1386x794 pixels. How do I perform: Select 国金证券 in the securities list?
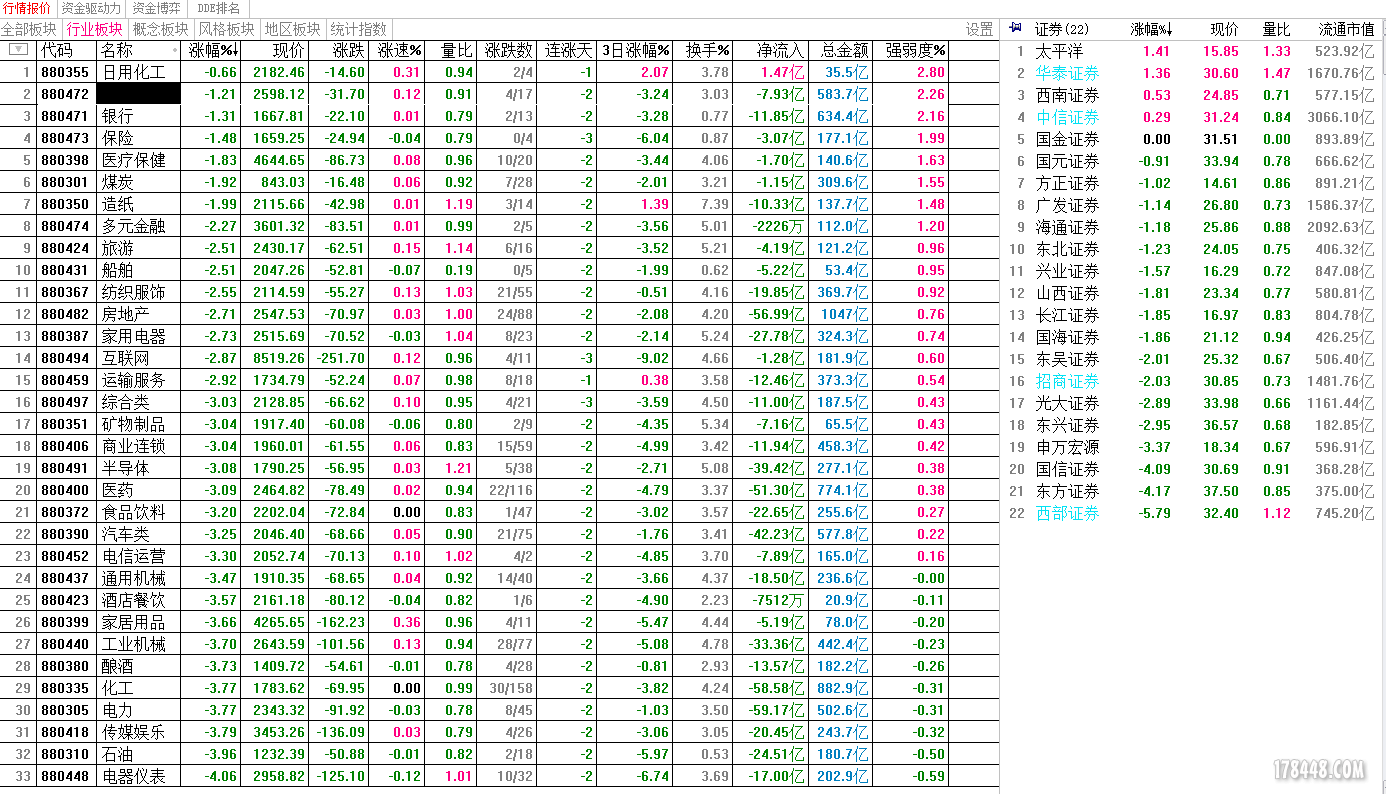(1193, 139)
